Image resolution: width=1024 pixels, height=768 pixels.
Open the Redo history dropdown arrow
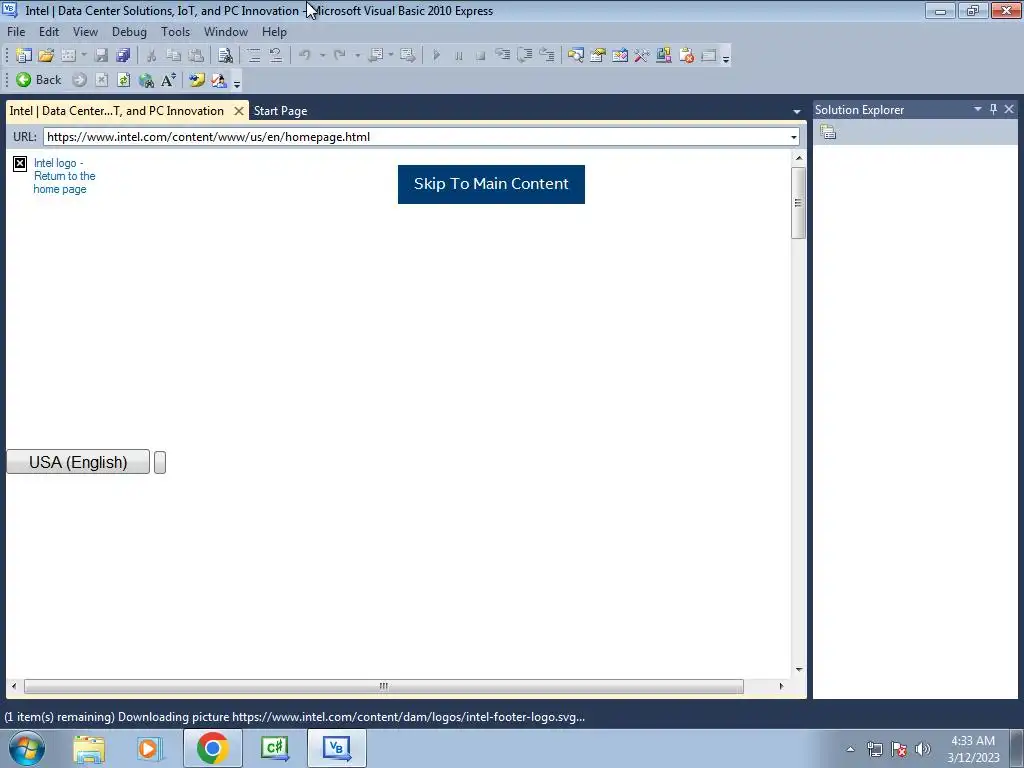357,56
